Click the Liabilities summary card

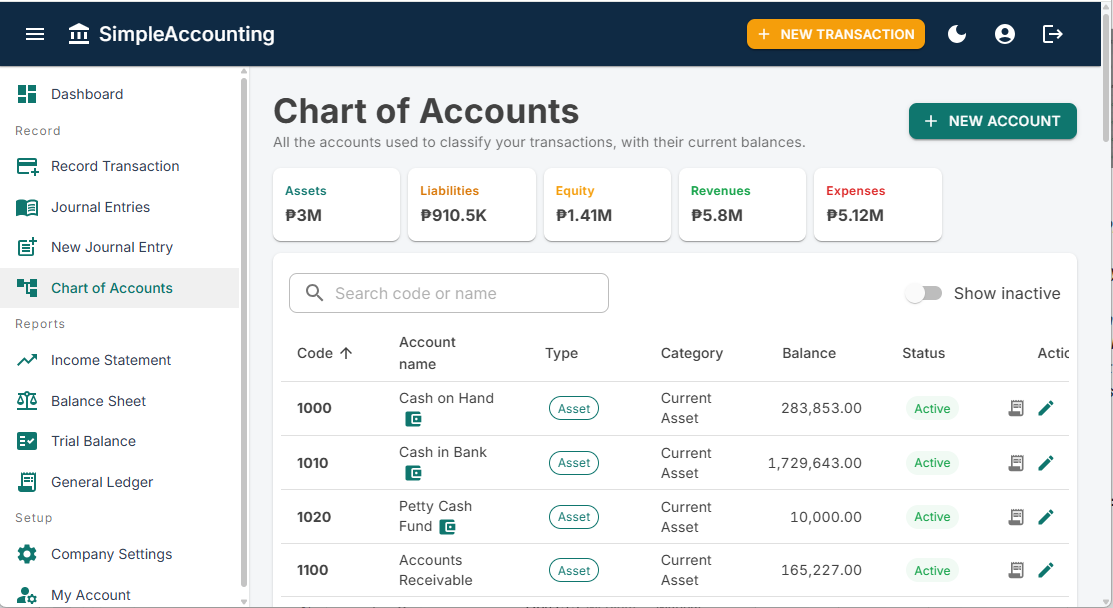pyautogui.click(x=471, y=204)
